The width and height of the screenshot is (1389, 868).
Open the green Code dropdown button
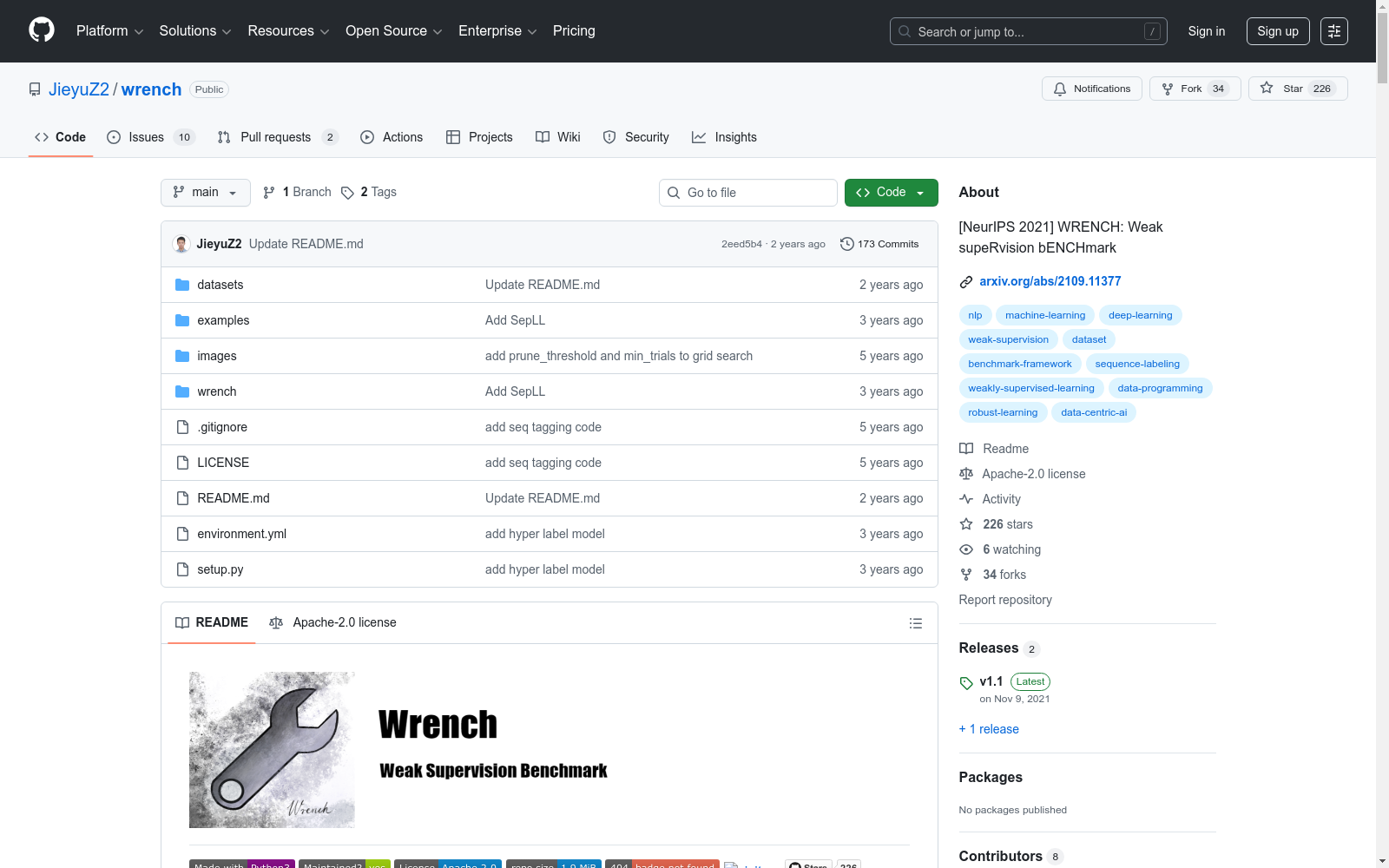892,193
